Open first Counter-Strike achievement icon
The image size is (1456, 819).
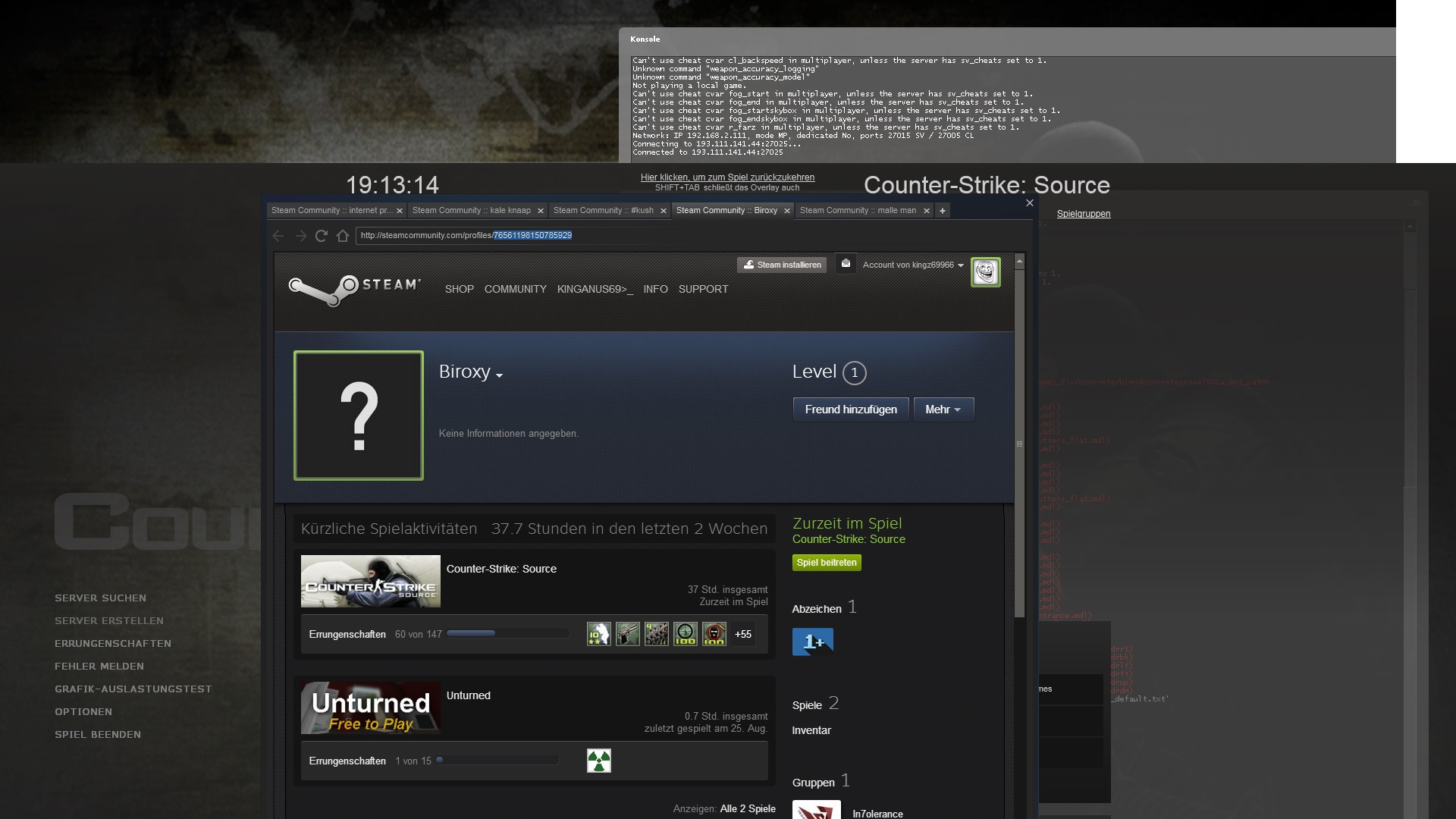[x=599, y=634]
